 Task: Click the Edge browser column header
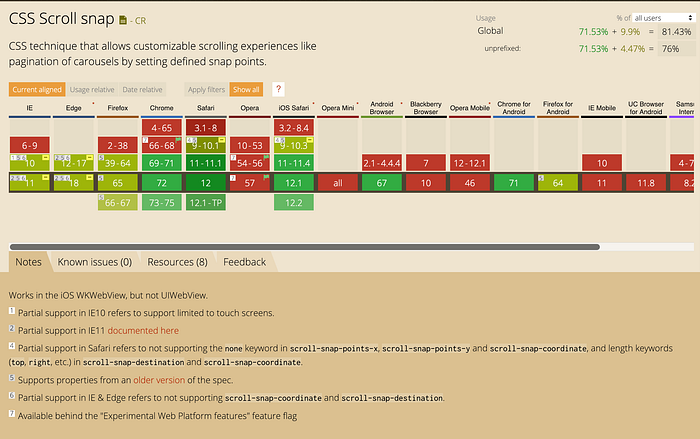tap(74, 108)
